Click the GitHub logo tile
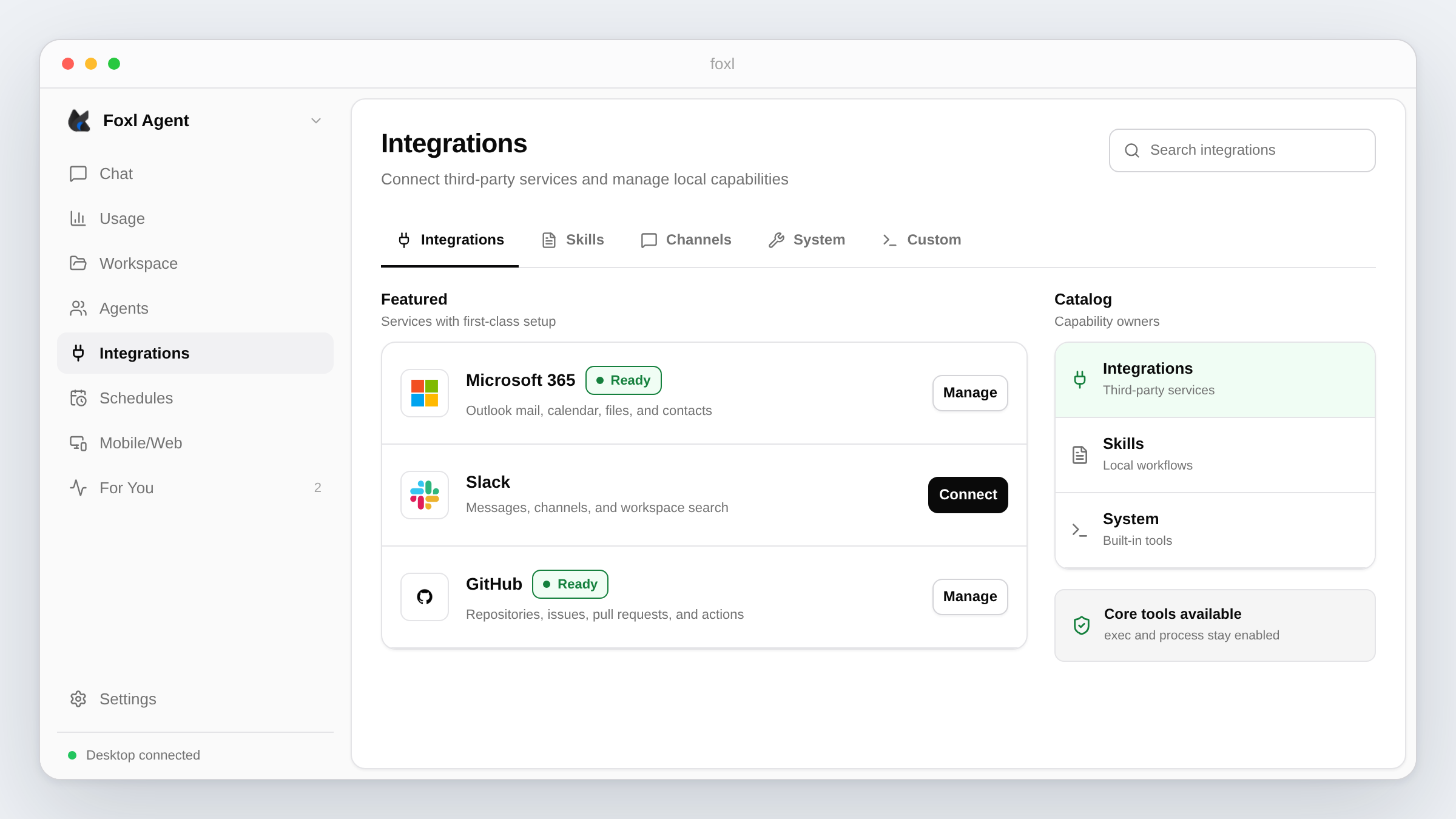 425,597
